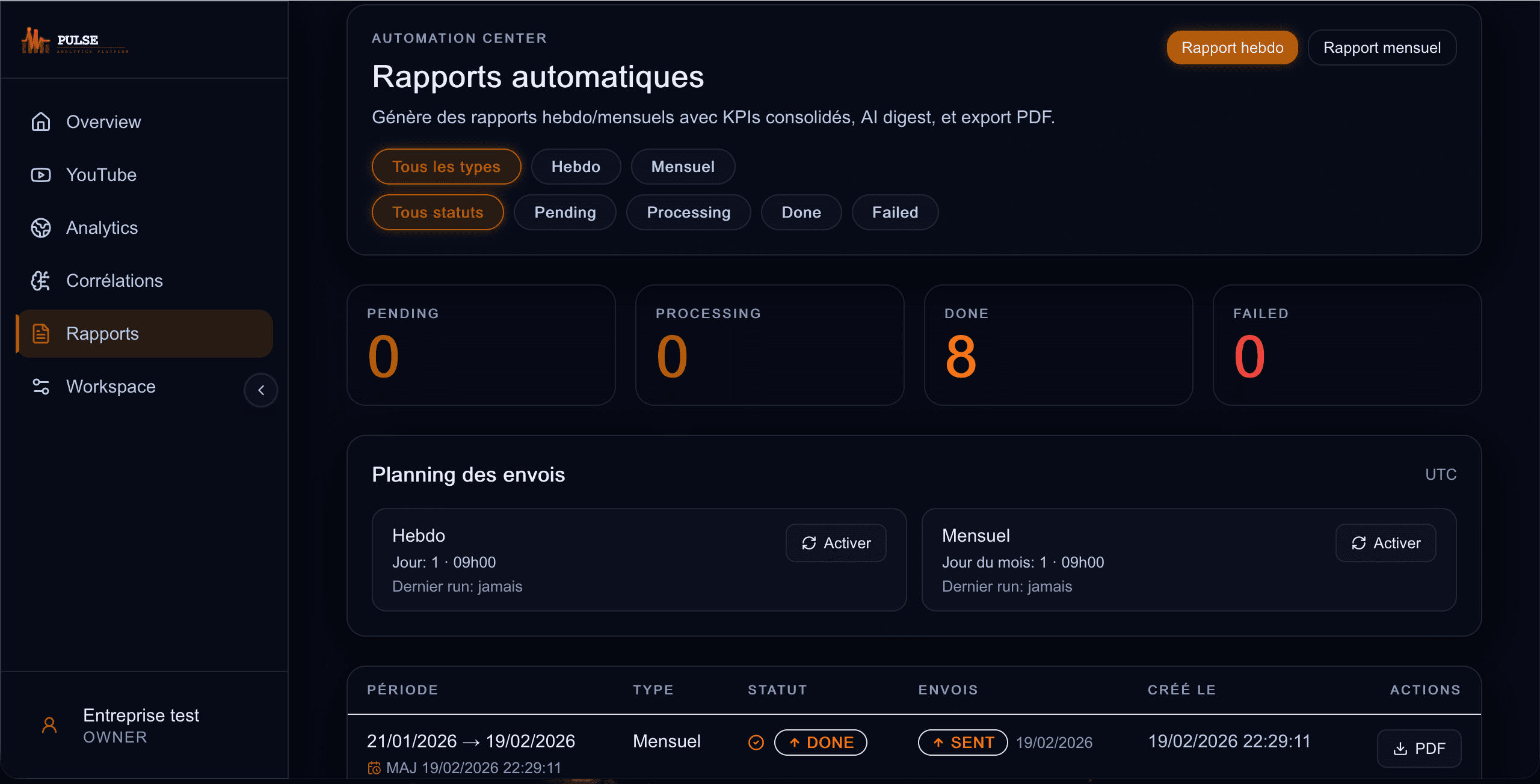The width and height of the screenshot is (1540, 784).
Task: Collapse sidebar with chevron button
Action: [261, 390]
